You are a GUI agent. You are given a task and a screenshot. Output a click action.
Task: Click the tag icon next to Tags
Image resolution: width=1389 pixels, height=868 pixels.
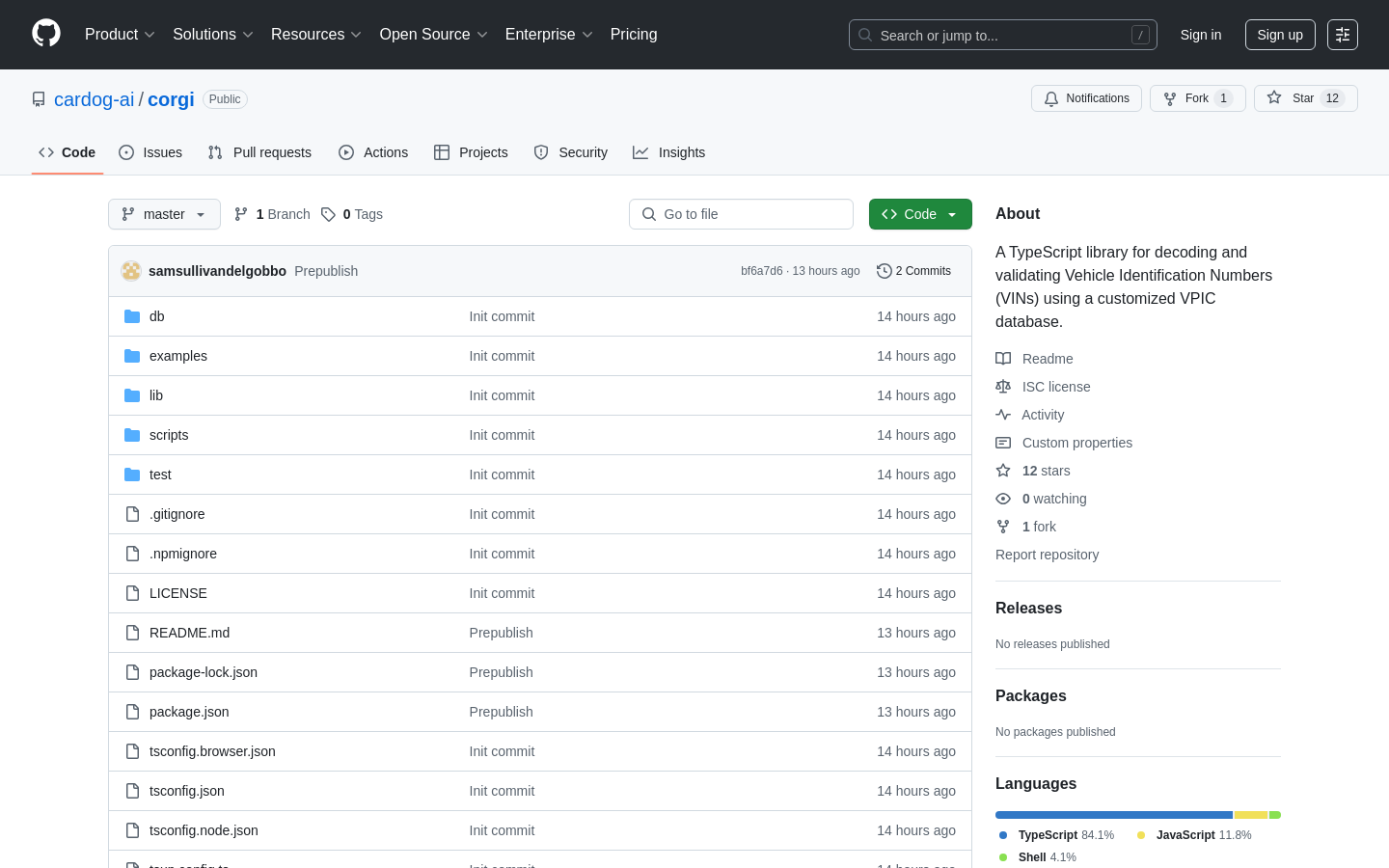tap(328, 214)
